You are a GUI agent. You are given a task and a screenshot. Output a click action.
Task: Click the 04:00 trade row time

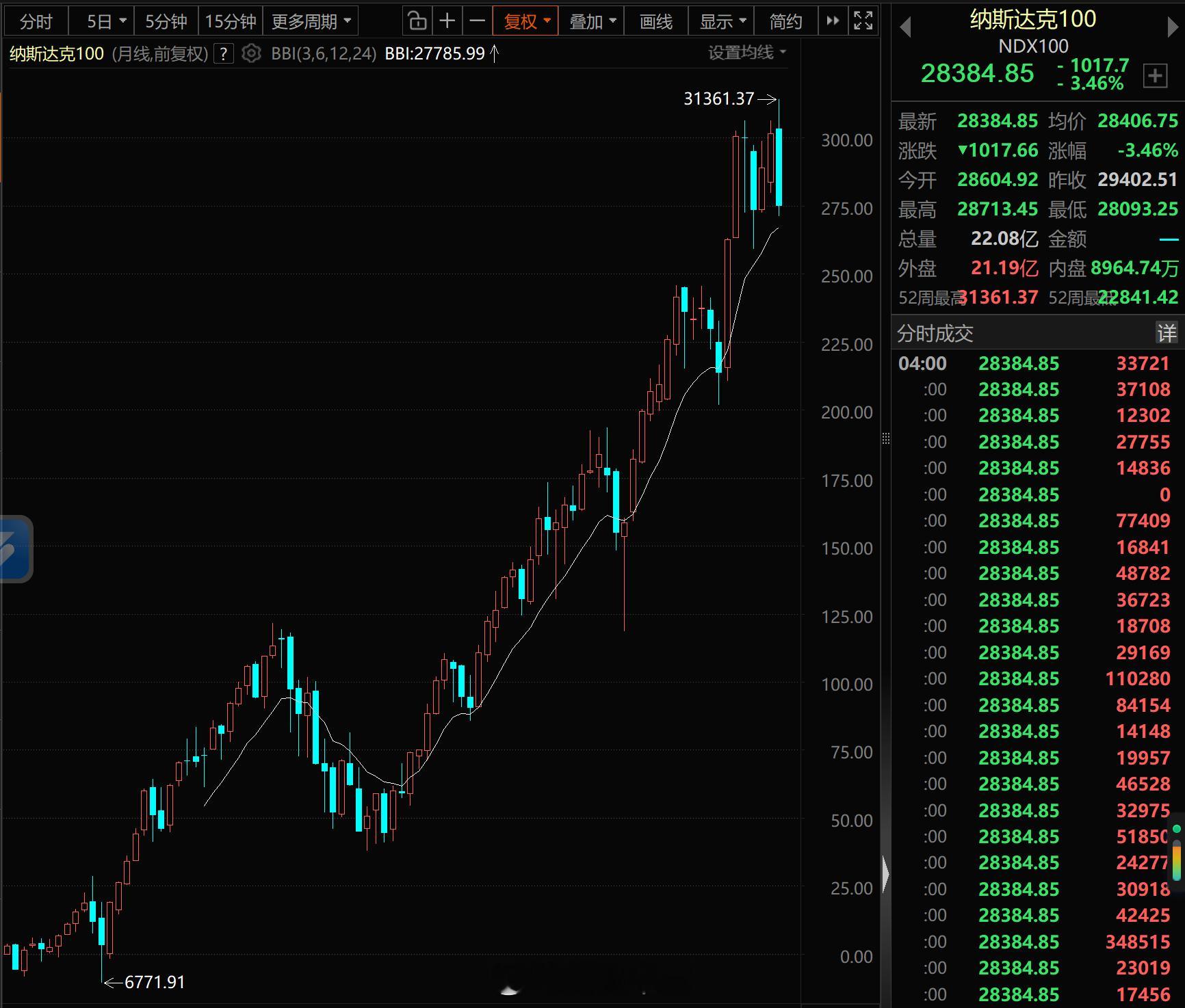[922, 363]
